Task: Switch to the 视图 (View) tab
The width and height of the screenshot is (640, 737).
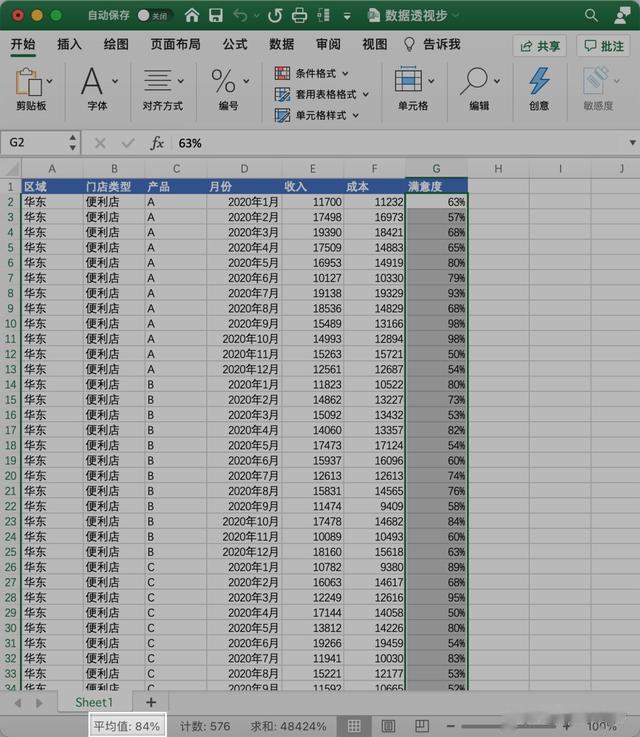Action: 375,45
